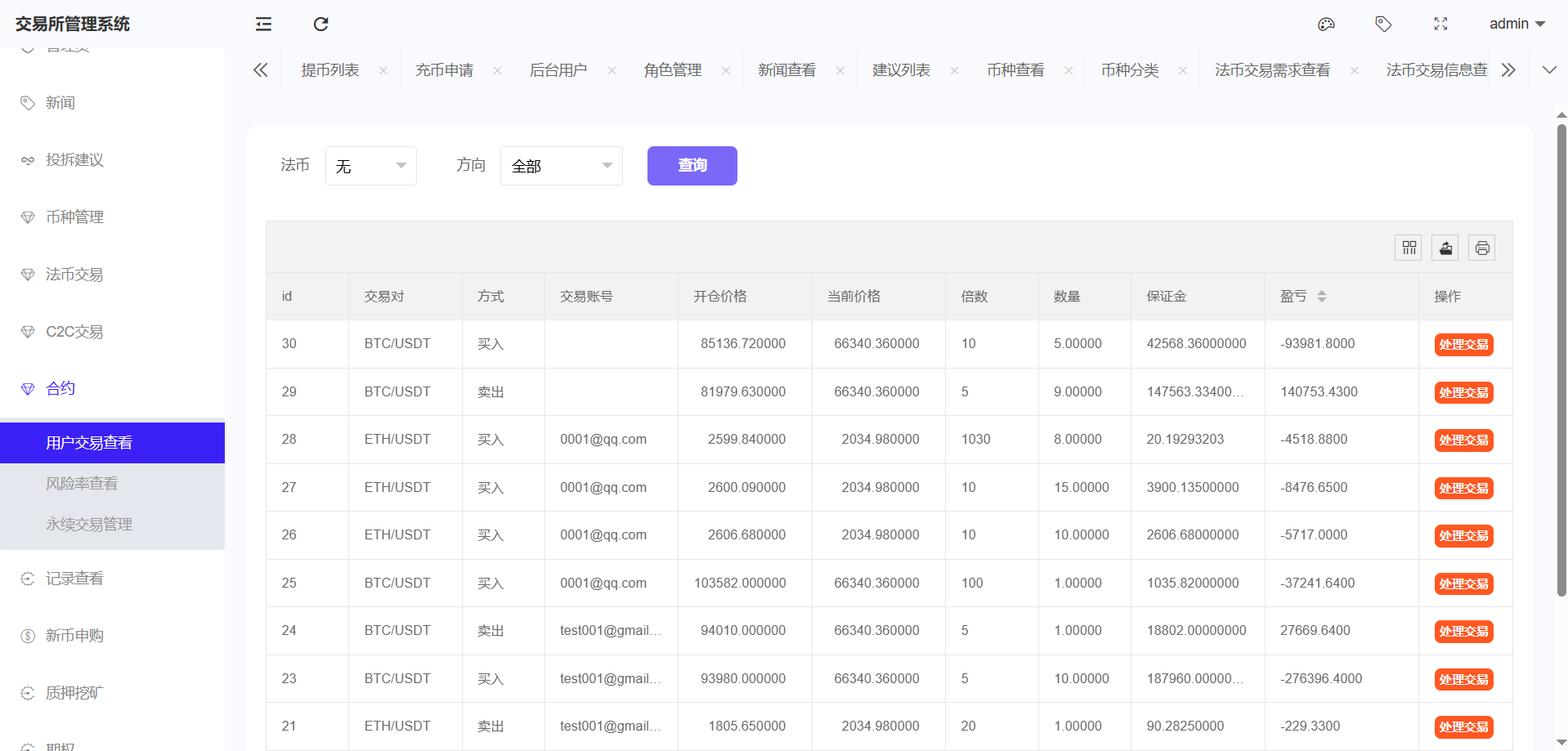Open the theme palette icon
This screenshot has width=1568, height=751.
click(x=1326, y=25)
